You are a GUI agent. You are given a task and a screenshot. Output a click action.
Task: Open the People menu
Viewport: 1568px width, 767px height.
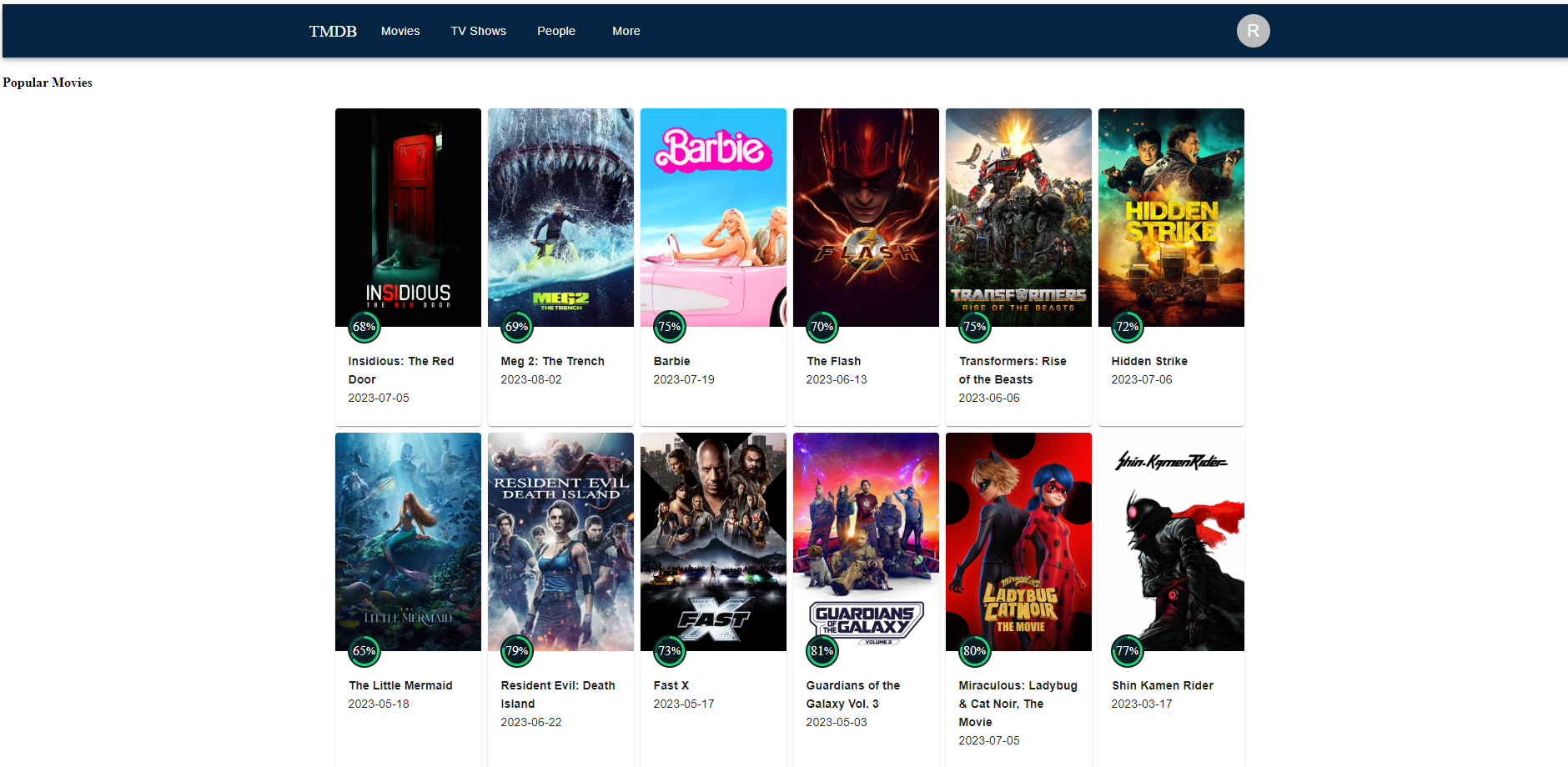click(556, 31)
